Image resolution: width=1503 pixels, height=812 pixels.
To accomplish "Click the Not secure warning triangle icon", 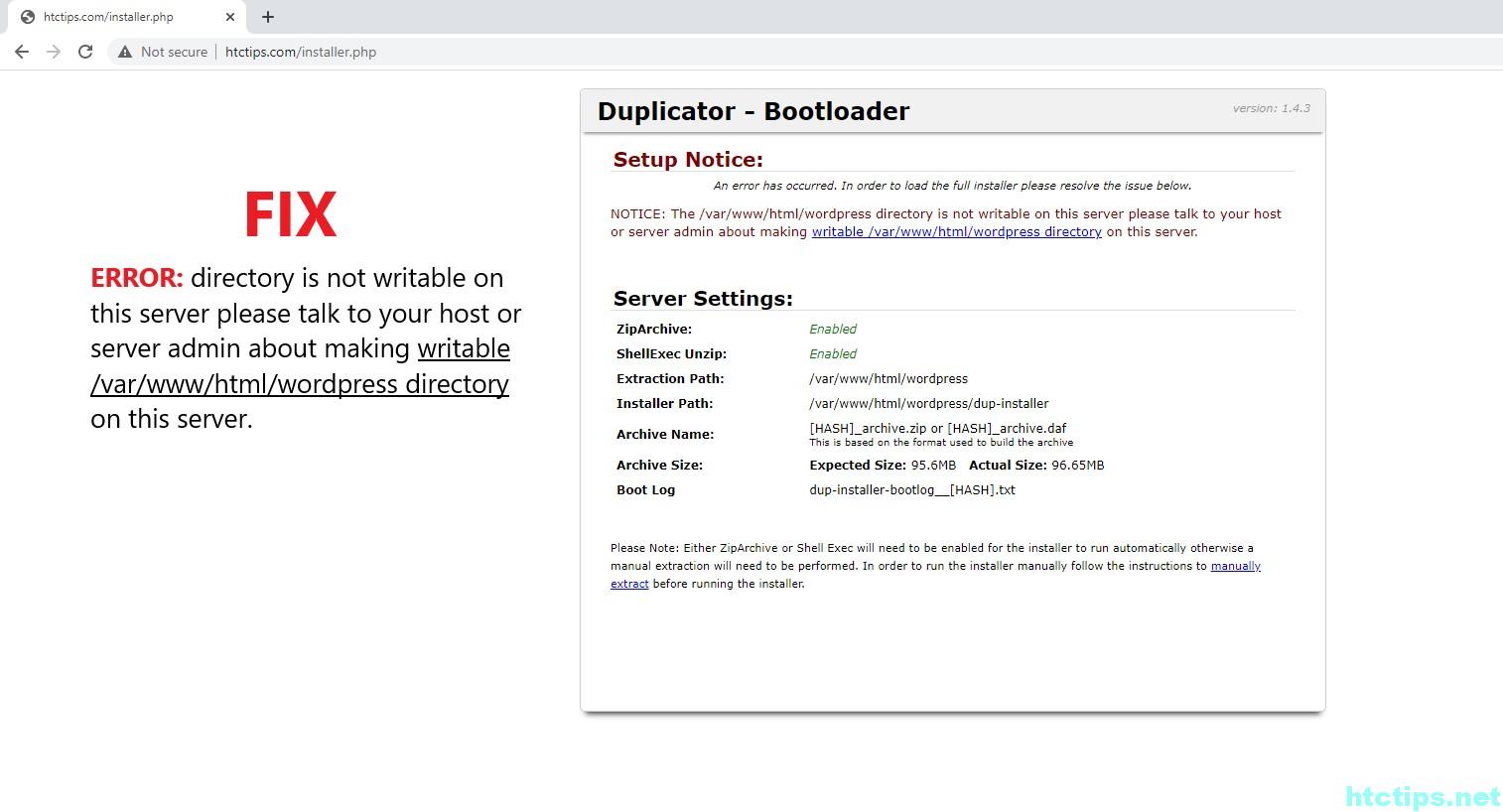I will coord(125,52).
